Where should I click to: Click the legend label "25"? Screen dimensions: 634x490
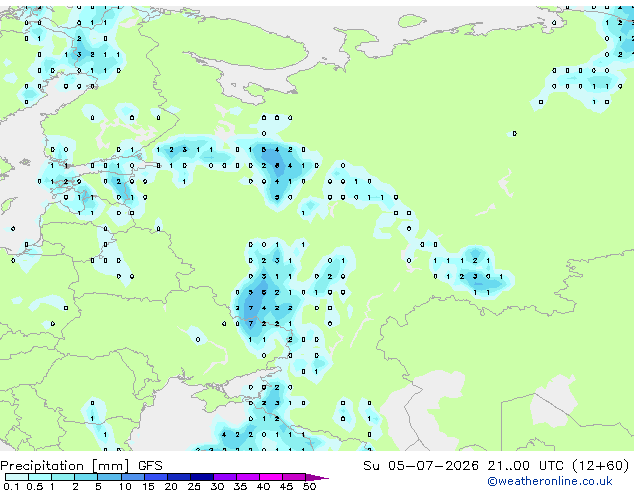[x=194, y=486]
